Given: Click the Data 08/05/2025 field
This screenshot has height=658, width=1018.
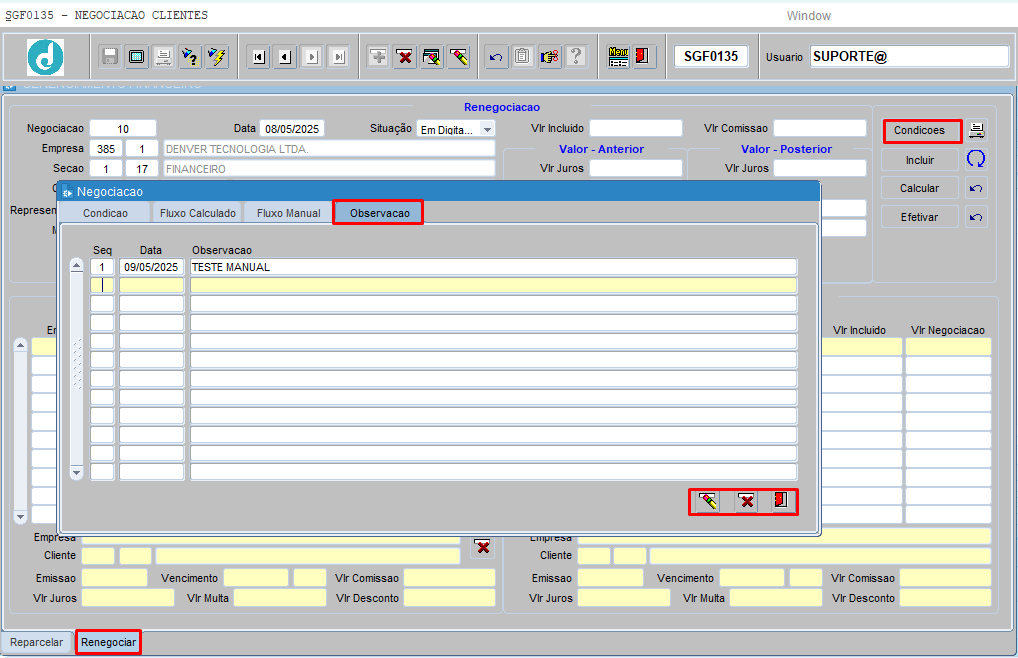Looking at the screenshot, I should (x=292, y=128).
